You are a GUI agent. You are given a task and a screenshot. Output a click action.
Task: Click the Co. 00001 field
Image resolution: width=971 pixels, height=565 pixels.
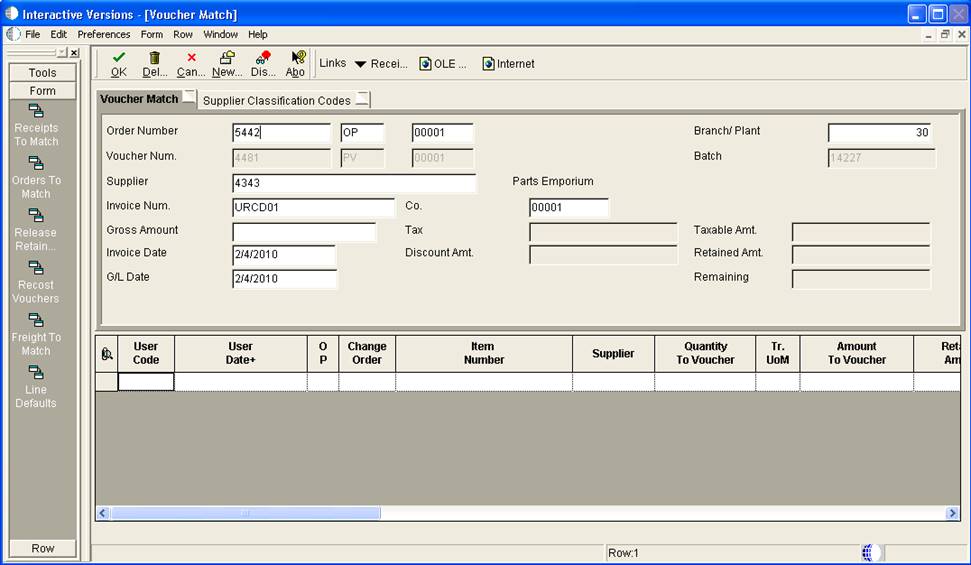(x=568, y=208)
